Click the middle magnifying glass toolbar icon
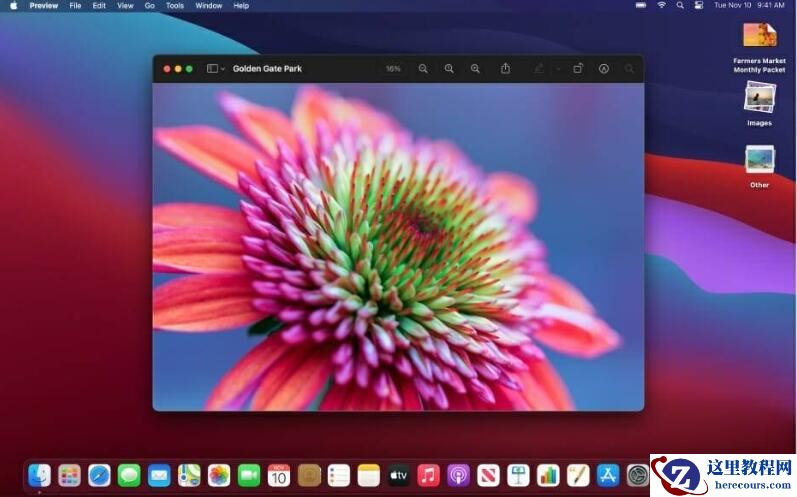Screen dimensions: 797x497 (449, 69)
